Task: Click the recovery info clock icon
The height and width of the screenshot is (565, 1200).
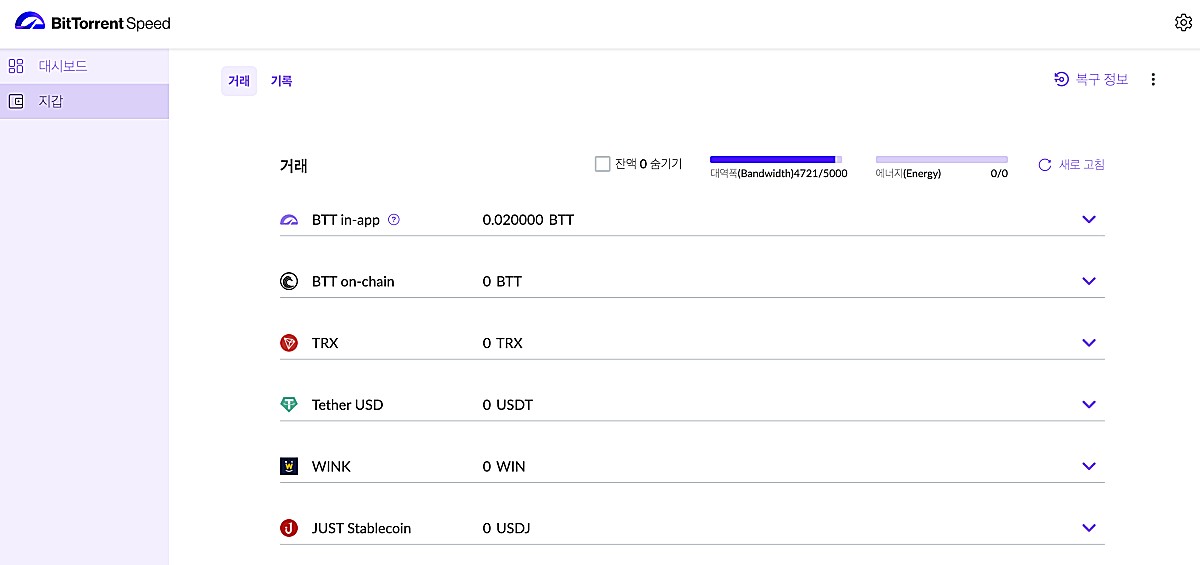Action: point(1062,79)
